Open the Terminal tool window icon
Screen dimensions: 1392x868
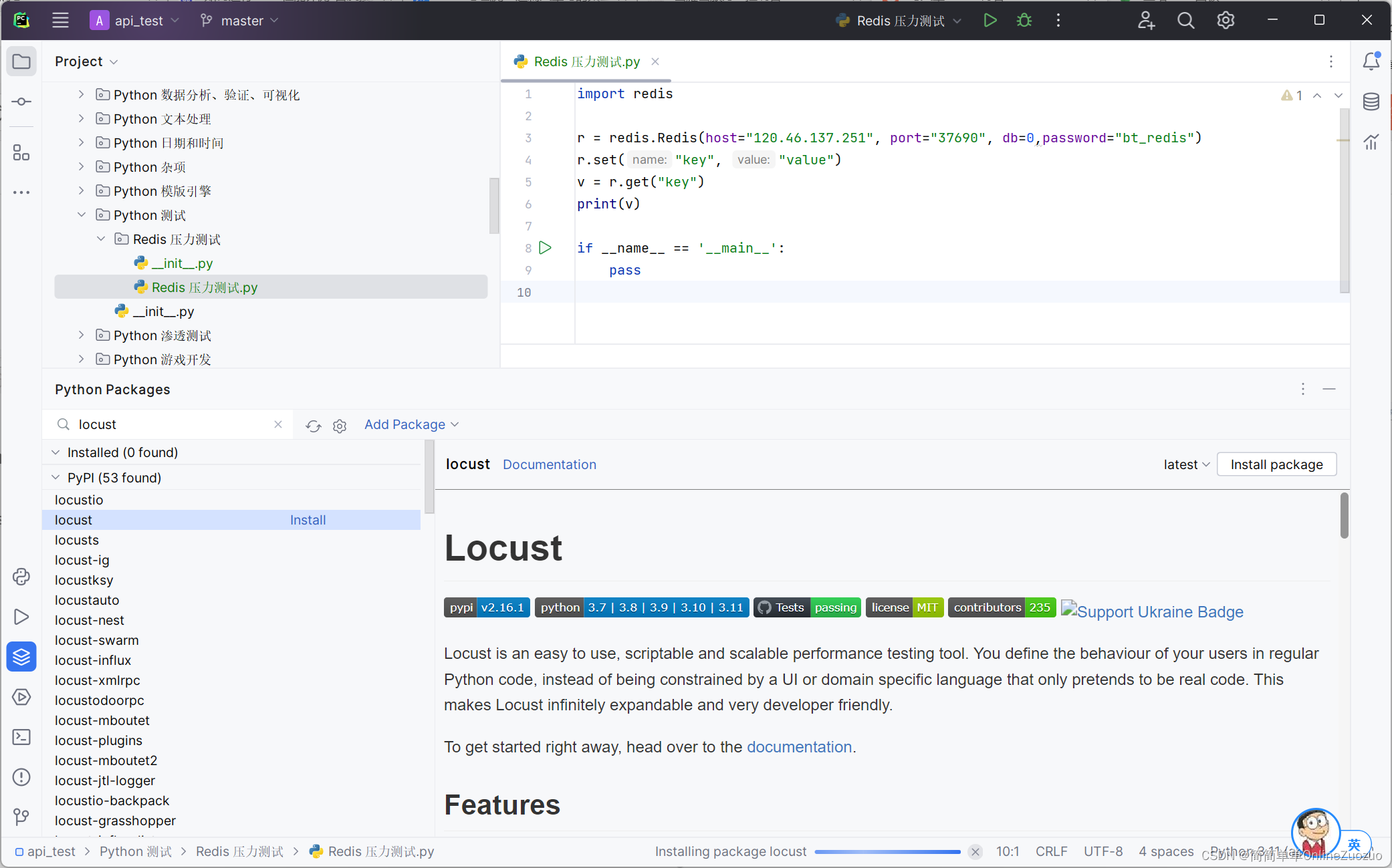pos(21,737)
